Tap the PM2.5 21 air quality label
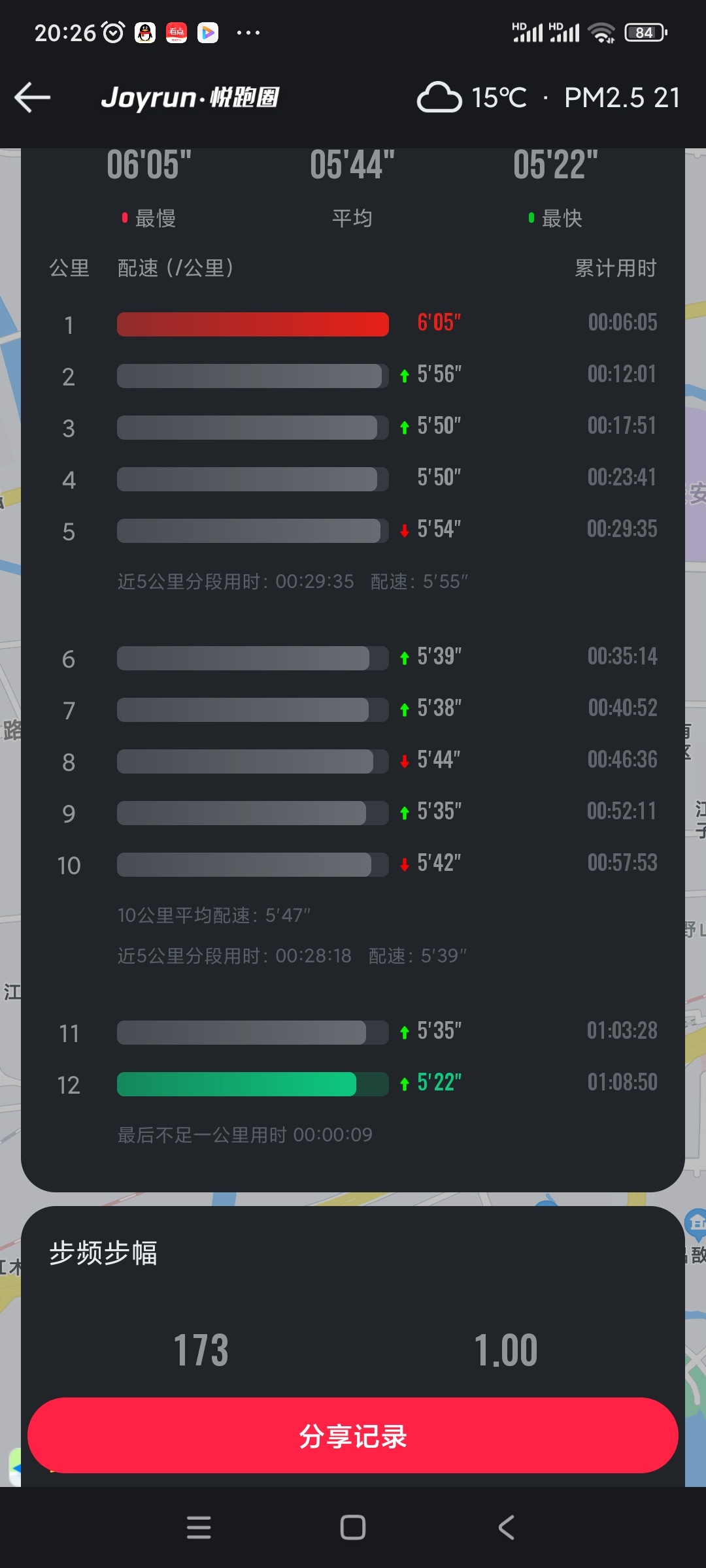 click(622, 98)
